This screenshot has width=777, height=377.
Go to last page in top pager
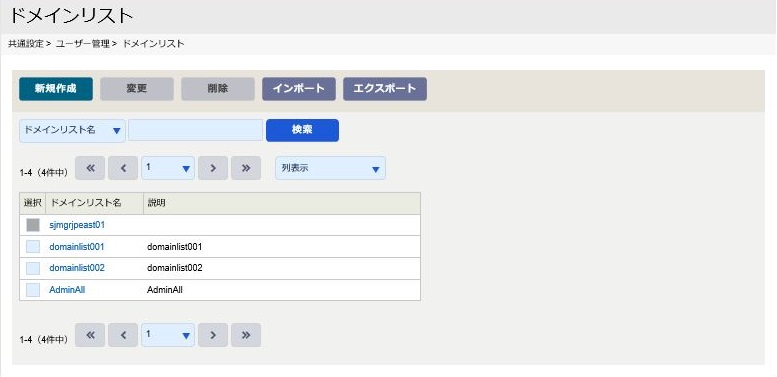(x=246, y=168)
